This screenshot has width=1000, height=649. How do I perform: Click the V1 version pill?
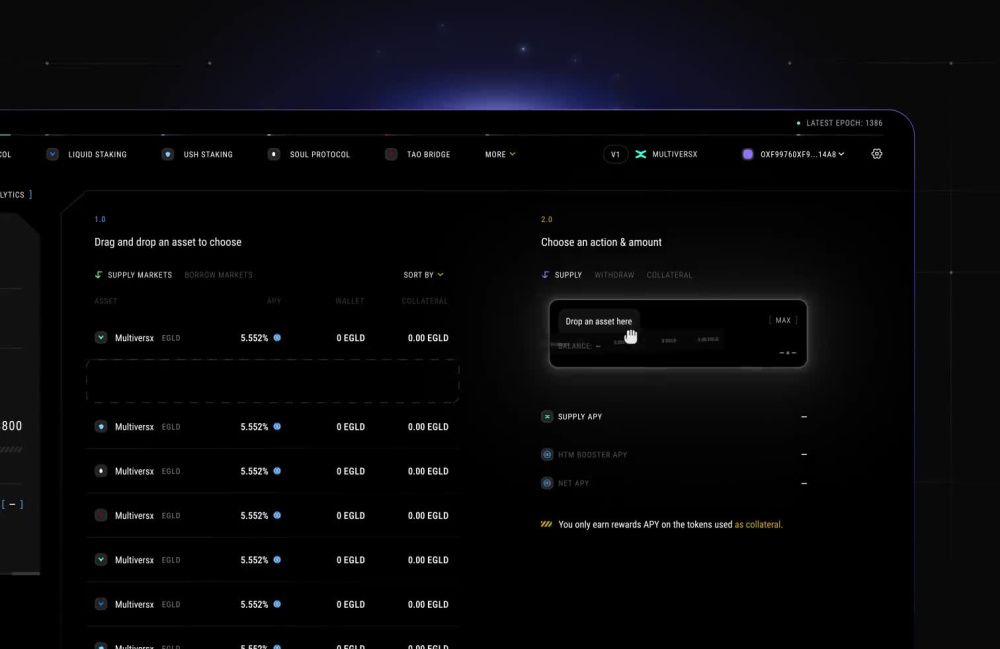coord(615,154)
